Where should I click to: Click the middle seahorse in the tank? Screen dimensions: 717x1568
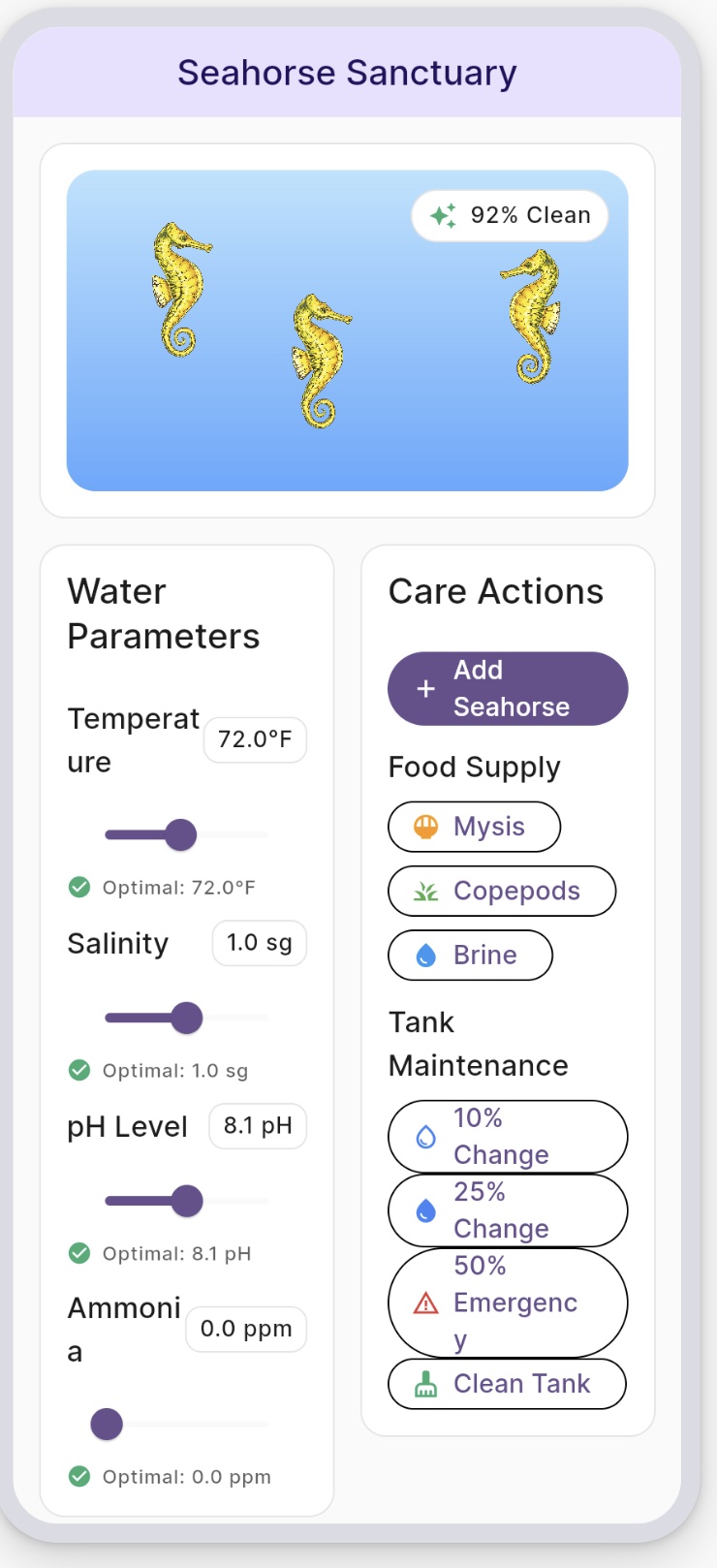click(x=320, y=361)
